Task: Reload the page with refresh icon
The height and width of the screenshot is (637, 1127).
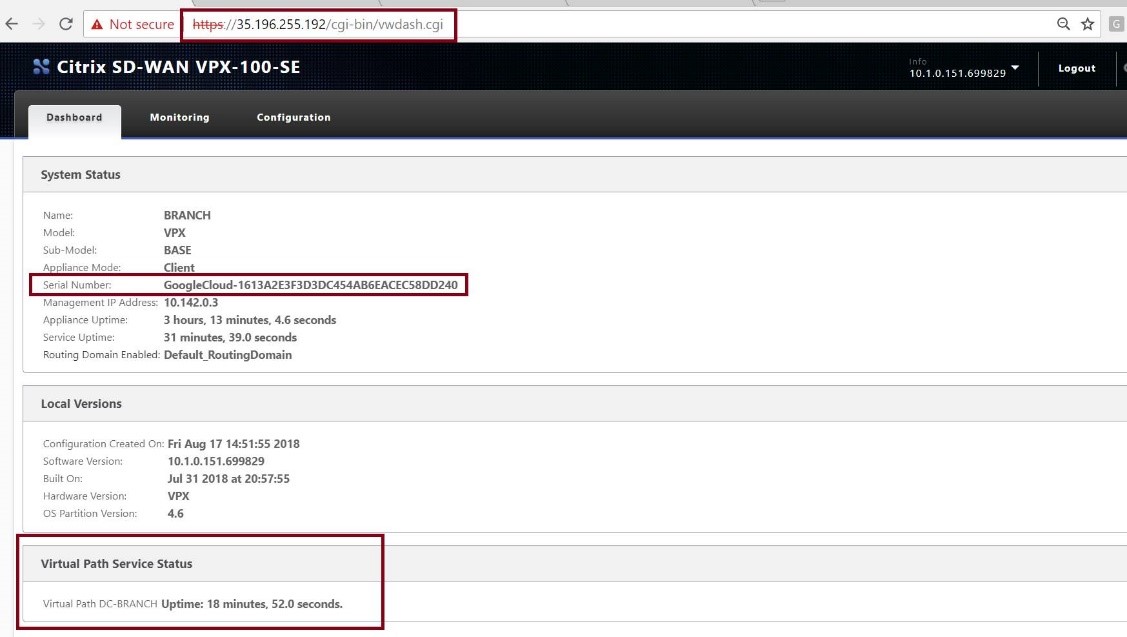Action: pos(66,24)
